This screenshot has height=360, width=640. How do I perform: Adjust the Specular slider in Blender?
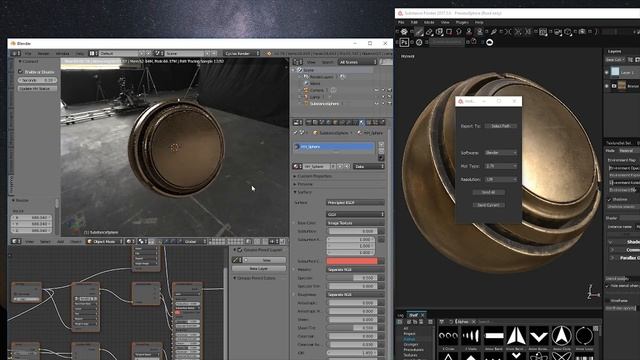coord(353,278)
